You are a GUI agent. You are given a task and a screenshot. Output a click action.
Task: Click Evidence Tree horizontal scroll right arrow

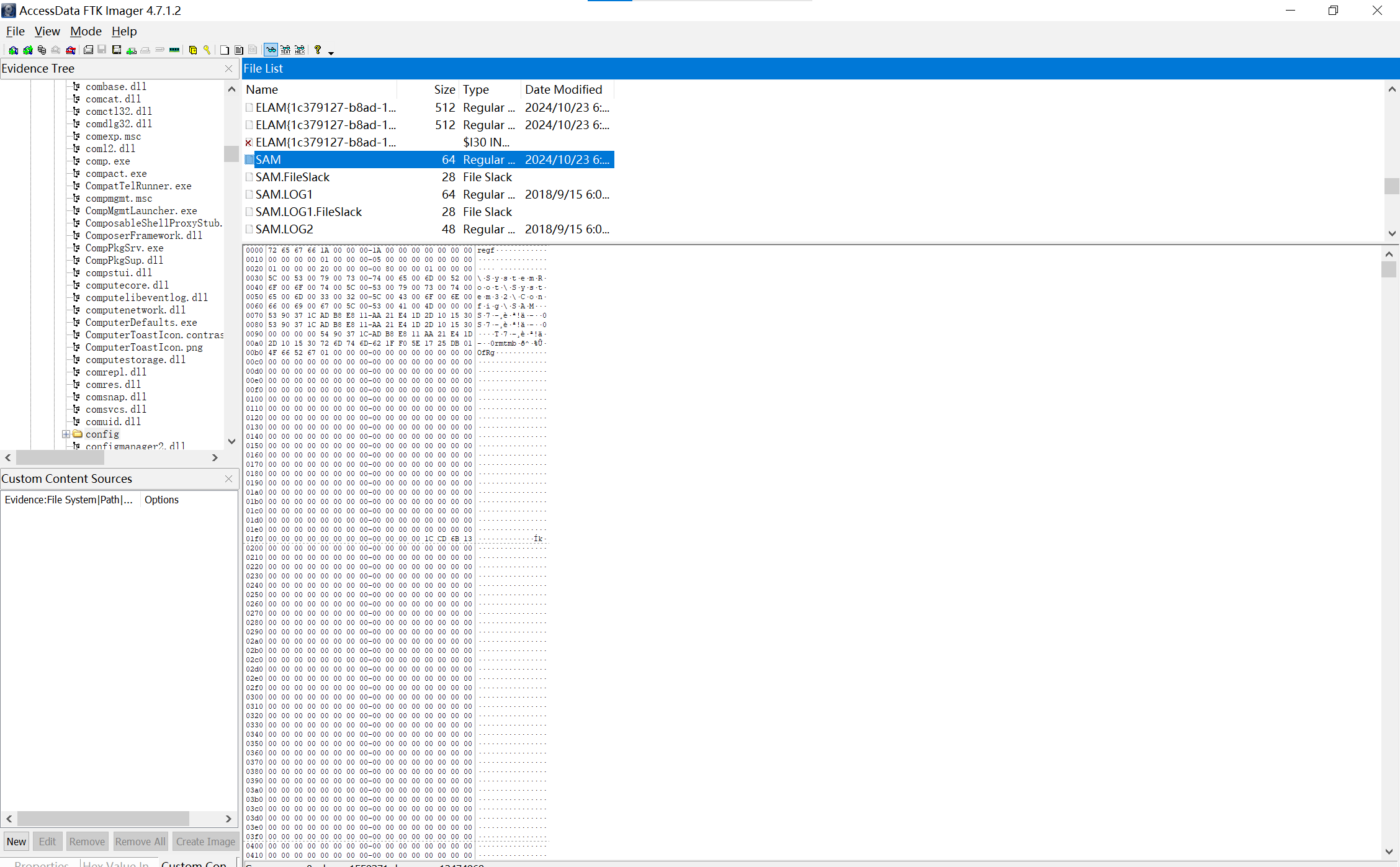215,457
